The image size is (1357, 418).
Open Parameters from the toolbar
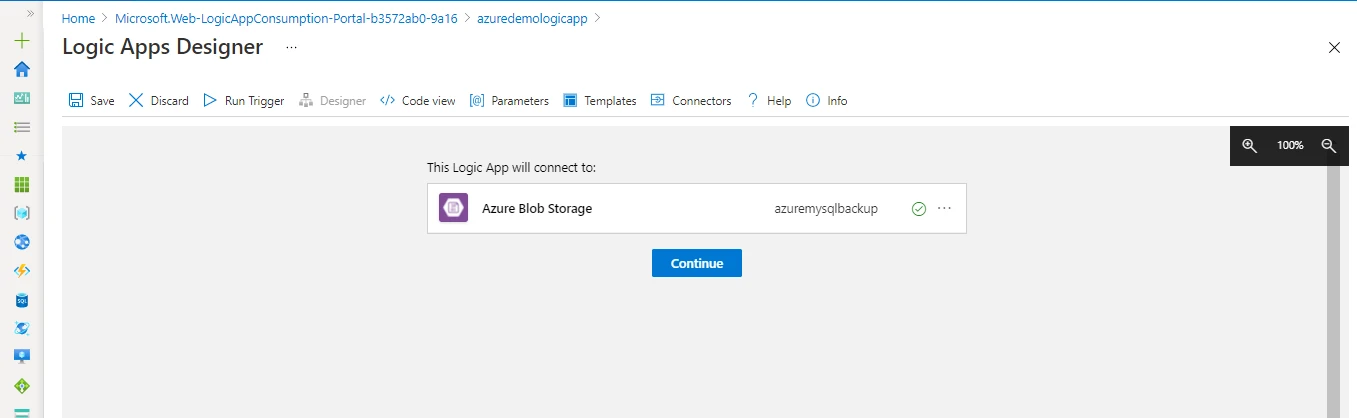[509, 100]
